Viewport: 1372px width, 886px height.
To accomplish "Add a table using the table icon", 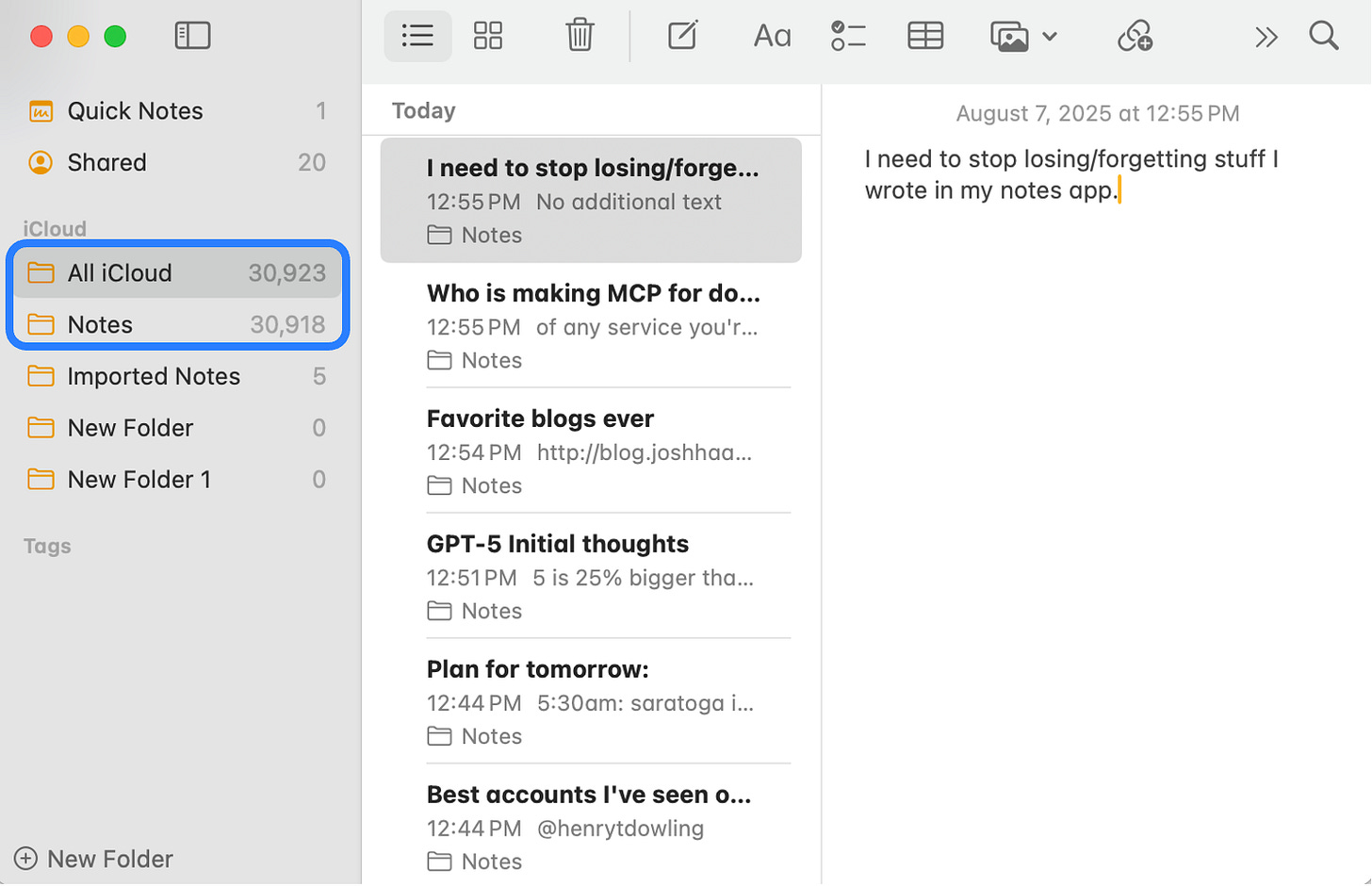I will 924,36.
